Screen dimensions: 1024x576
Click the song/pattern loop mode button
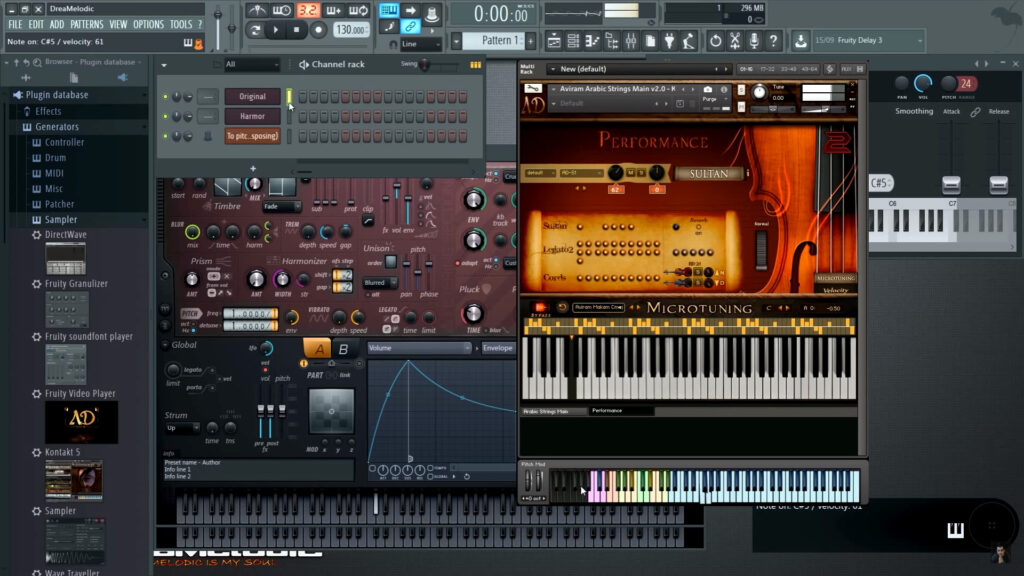point(255,29)
